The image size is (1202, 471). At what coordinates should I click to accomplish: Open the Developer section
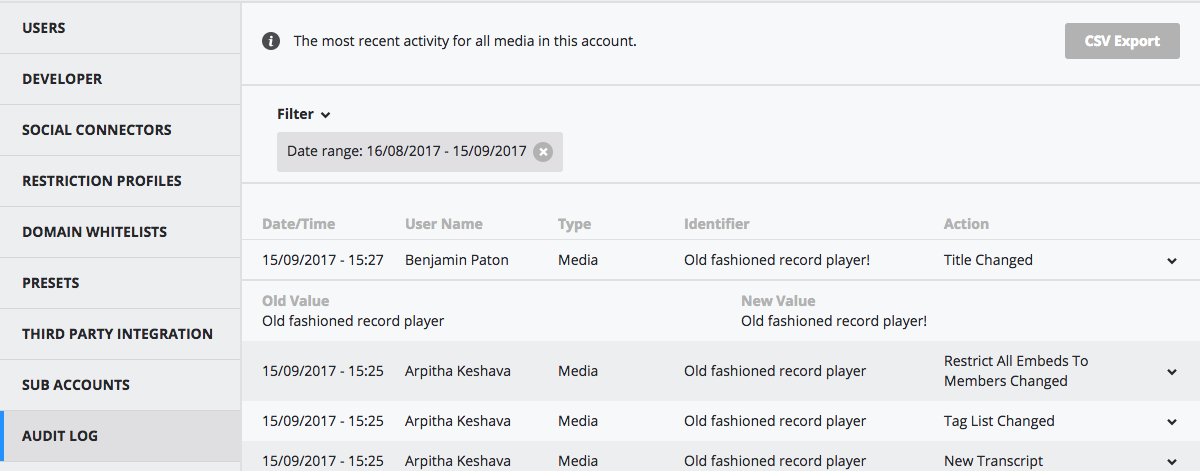[x=120, y=79]
